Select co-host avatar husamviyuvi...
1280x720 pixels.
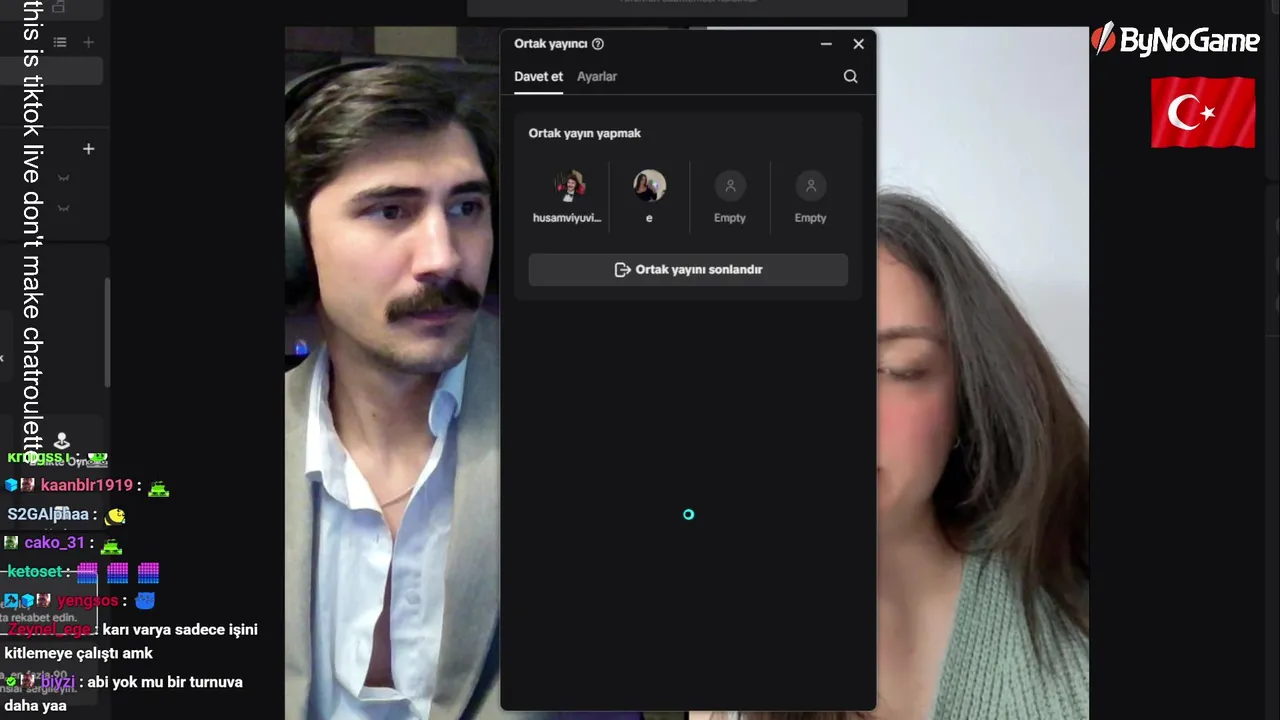(569, 185)
